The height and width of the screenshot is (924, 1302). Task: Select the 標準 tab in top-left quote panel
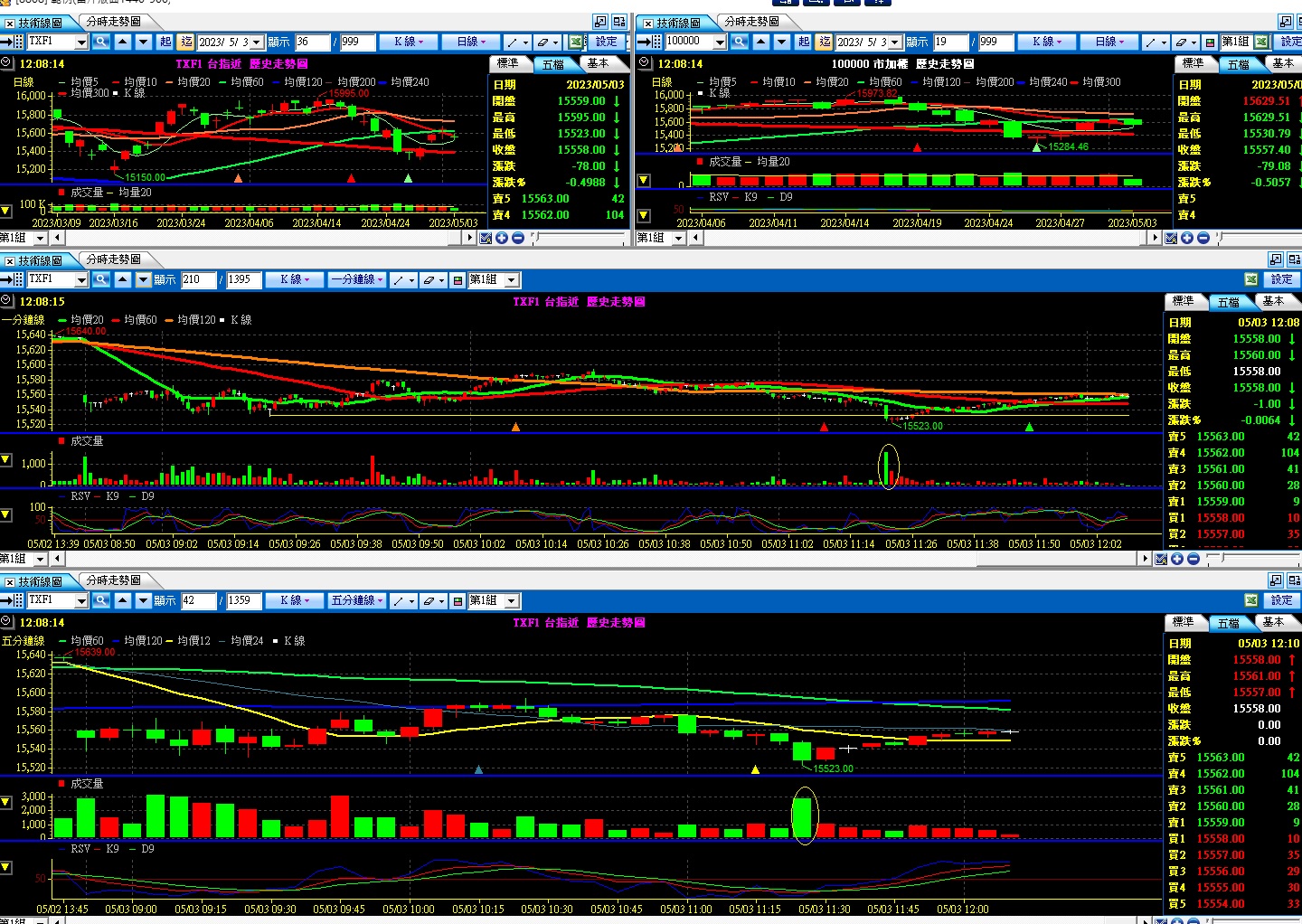pyautogui.click(x=508, y=63)
